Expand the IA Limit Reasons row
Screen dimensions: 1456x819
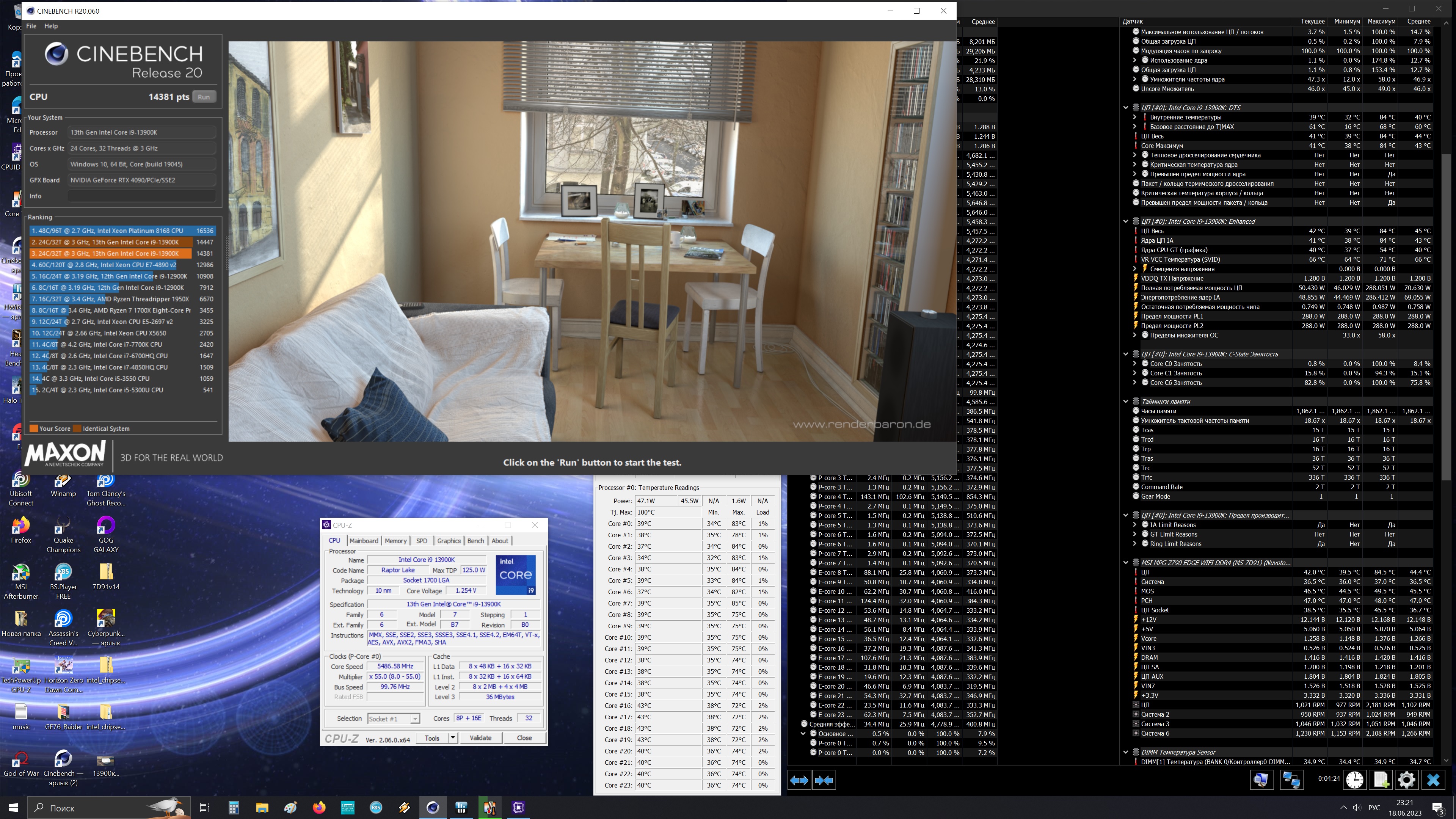tap(1134, 524)
